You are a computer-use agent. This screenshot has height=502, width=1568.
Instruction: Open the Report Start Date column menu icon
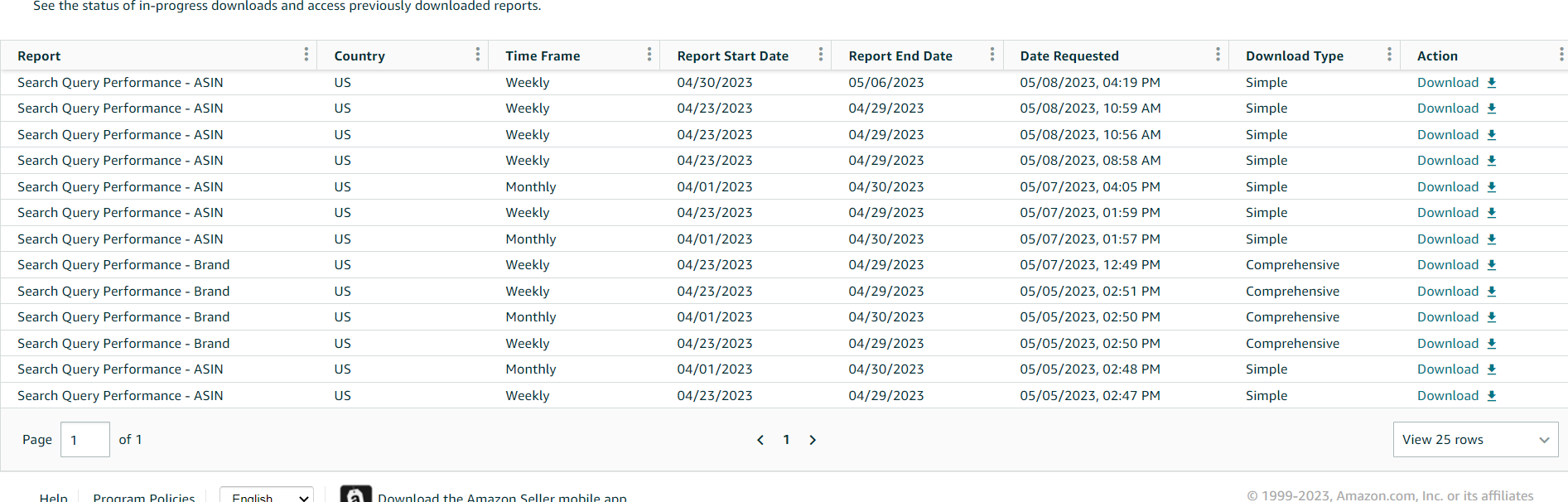tap(821, 55)
